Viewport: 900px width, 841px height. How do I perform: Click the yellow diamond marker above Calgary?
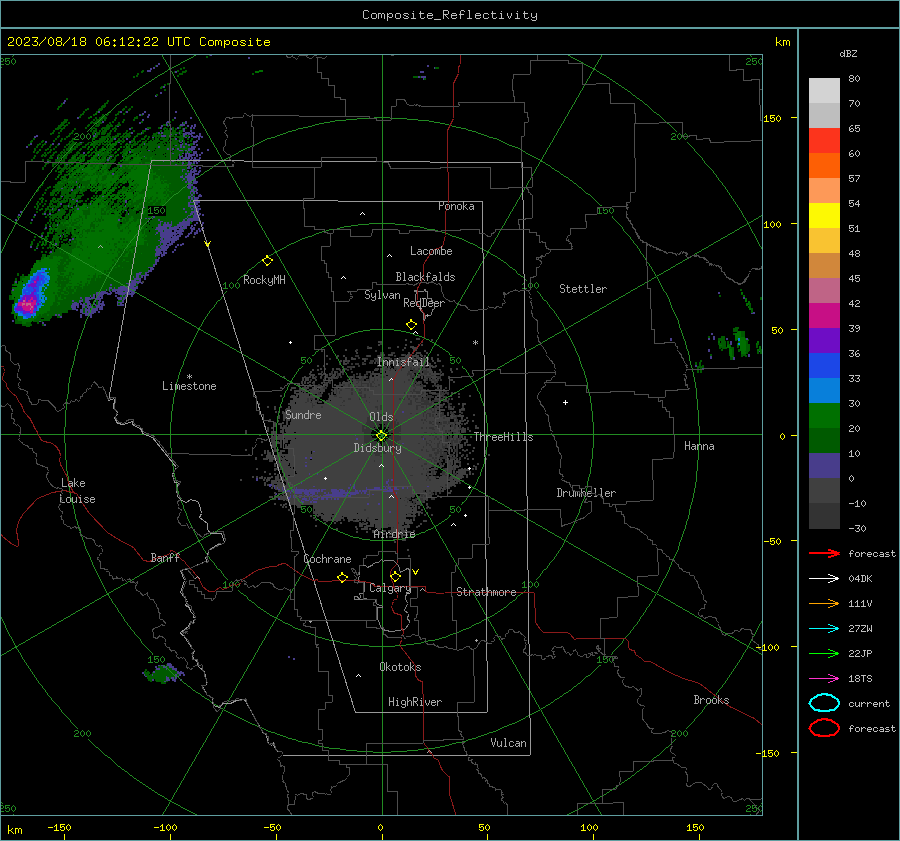click(395, 576)
